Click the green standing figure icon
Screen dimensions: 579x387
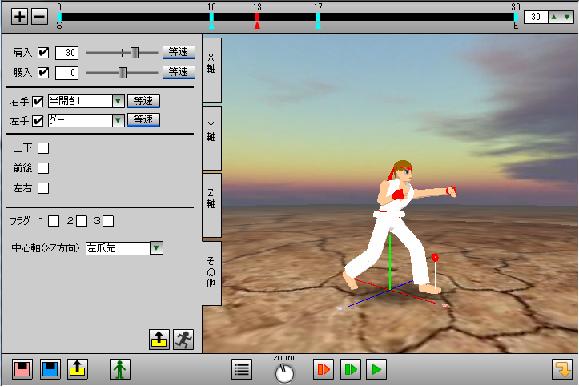(120, 369)
